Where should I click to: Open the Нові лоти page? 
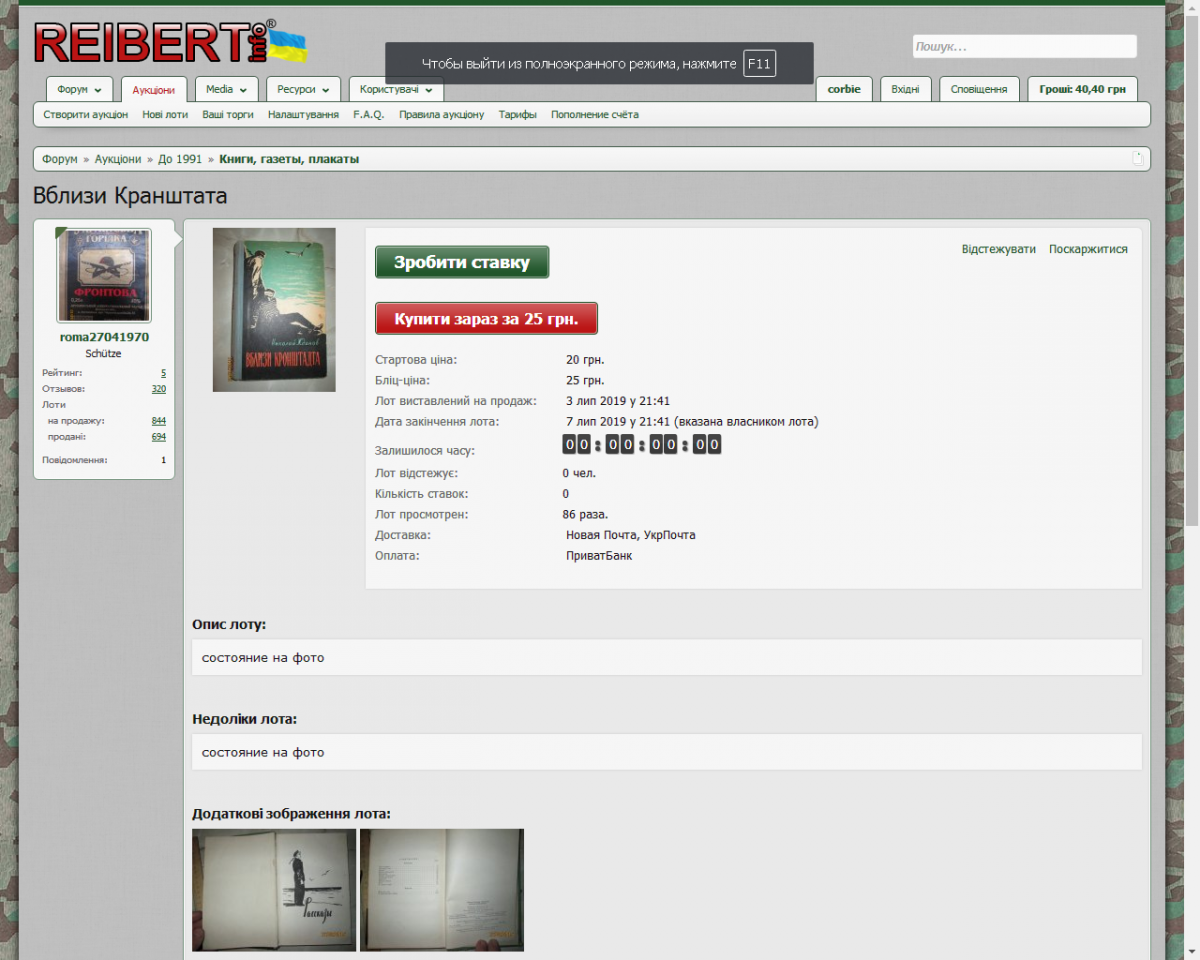(x=165, y=114)
